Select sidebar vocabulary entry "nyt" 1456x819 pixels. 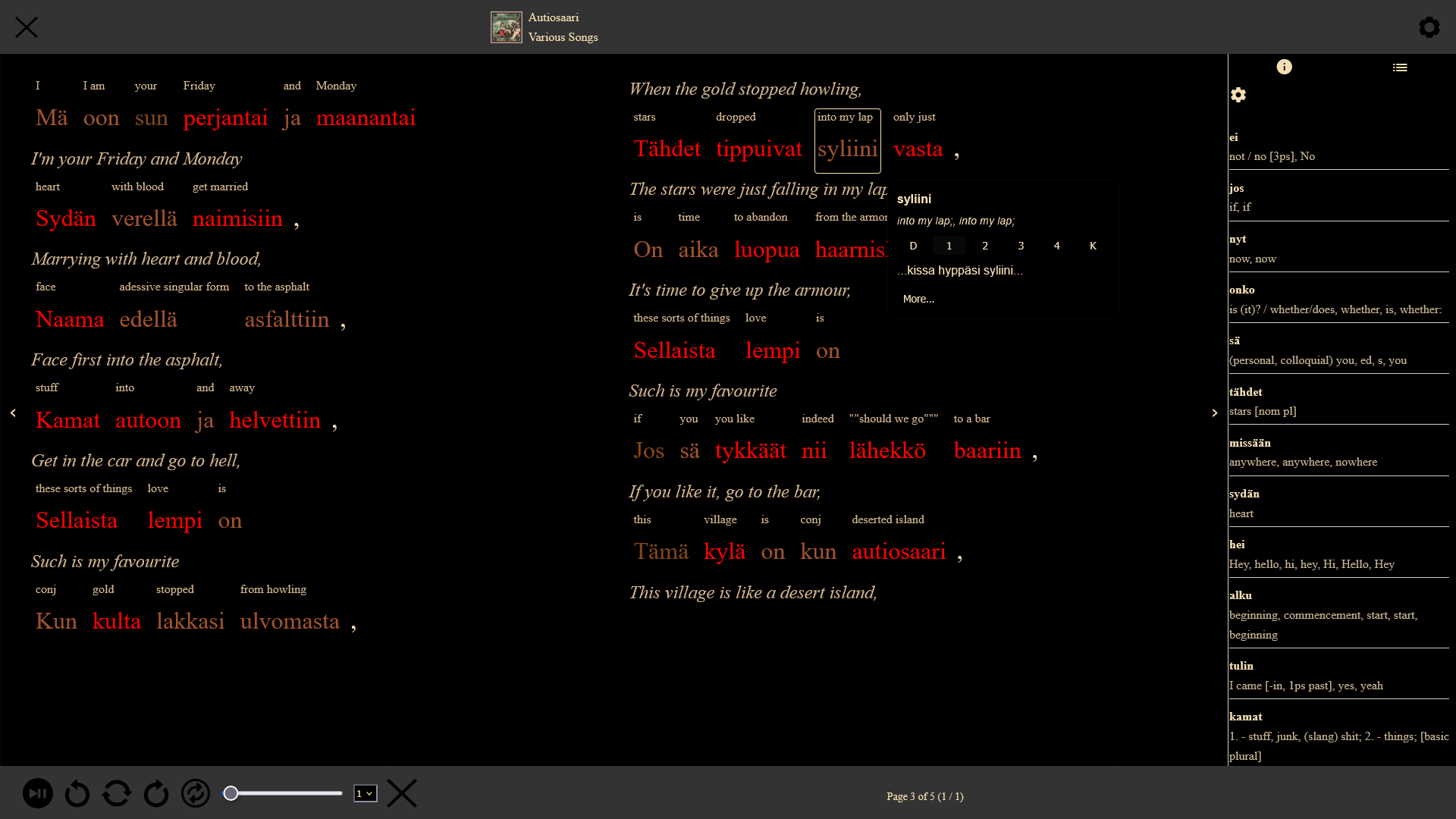[1338, 249]
